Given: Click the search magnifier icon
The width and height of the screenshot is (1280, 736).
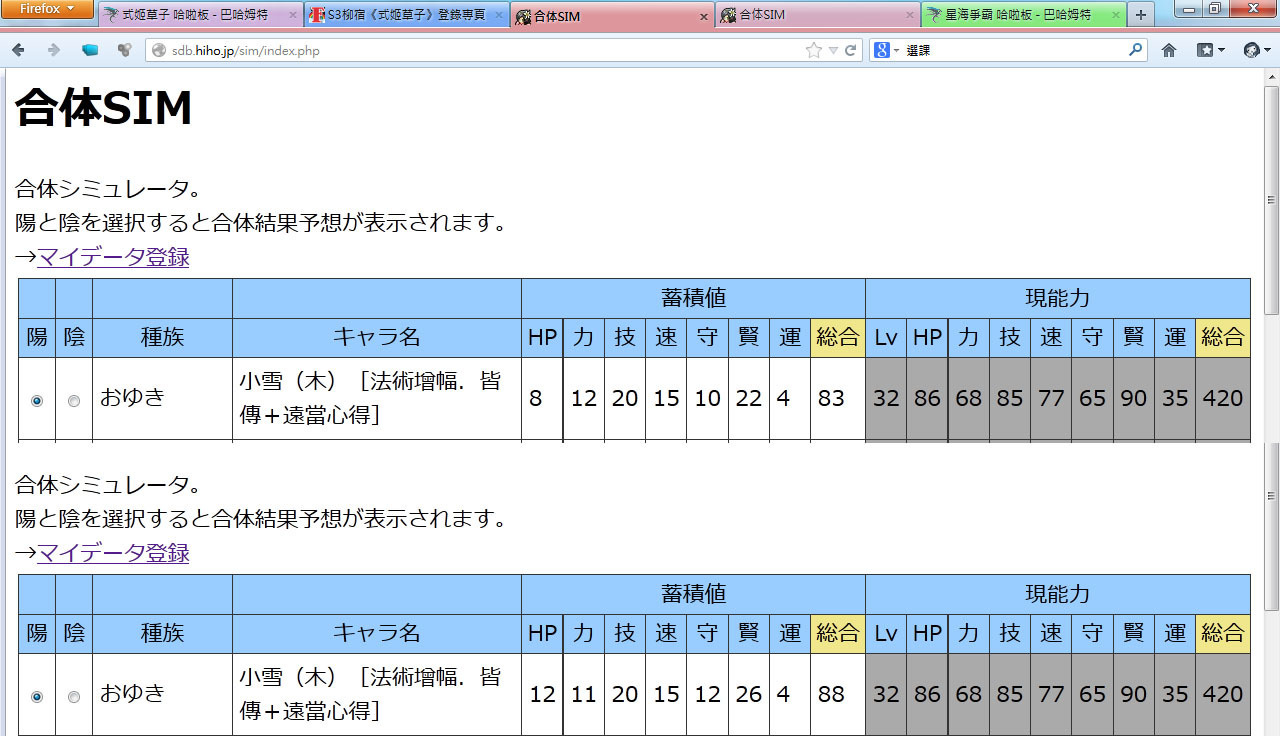Looking at the screenshot, I should pyautogui.click(x=1136, y=49).
